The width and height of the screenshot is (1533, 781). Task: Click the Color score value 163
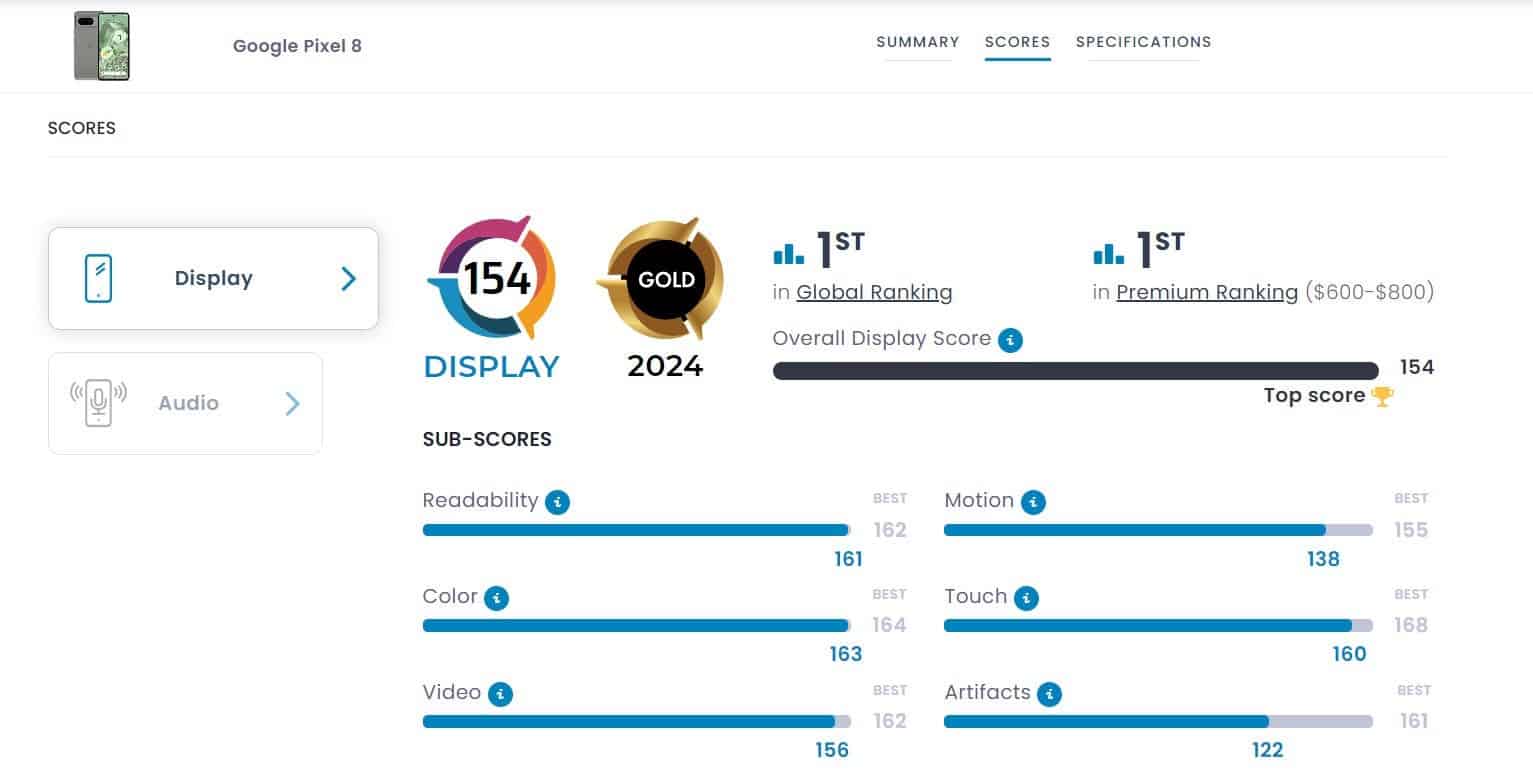[x=846, y=654]
